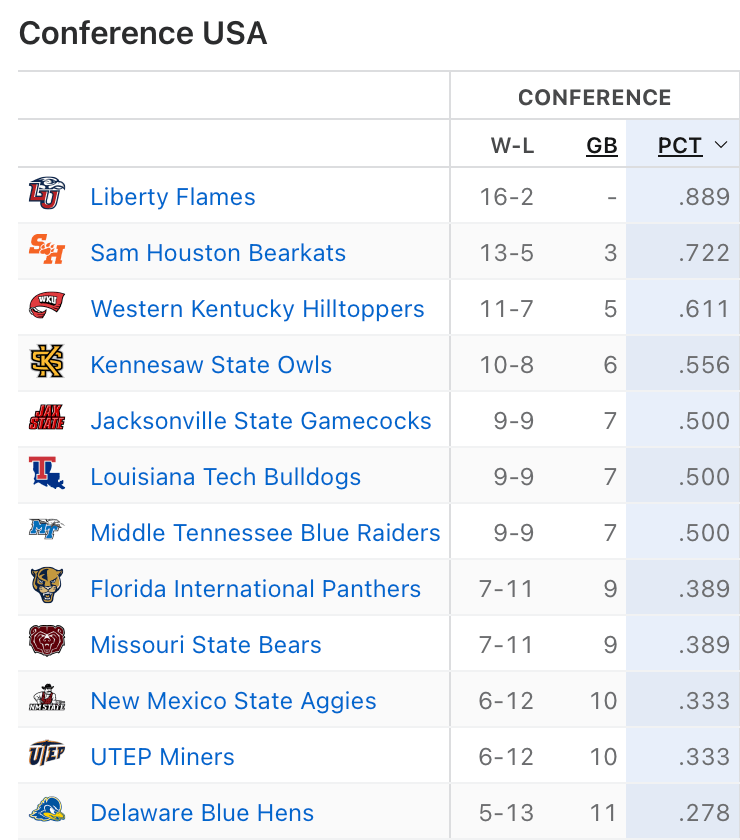Toggle sort arrow next to PCT
Viewport: 740px width, 840px height.
(721, 146)
